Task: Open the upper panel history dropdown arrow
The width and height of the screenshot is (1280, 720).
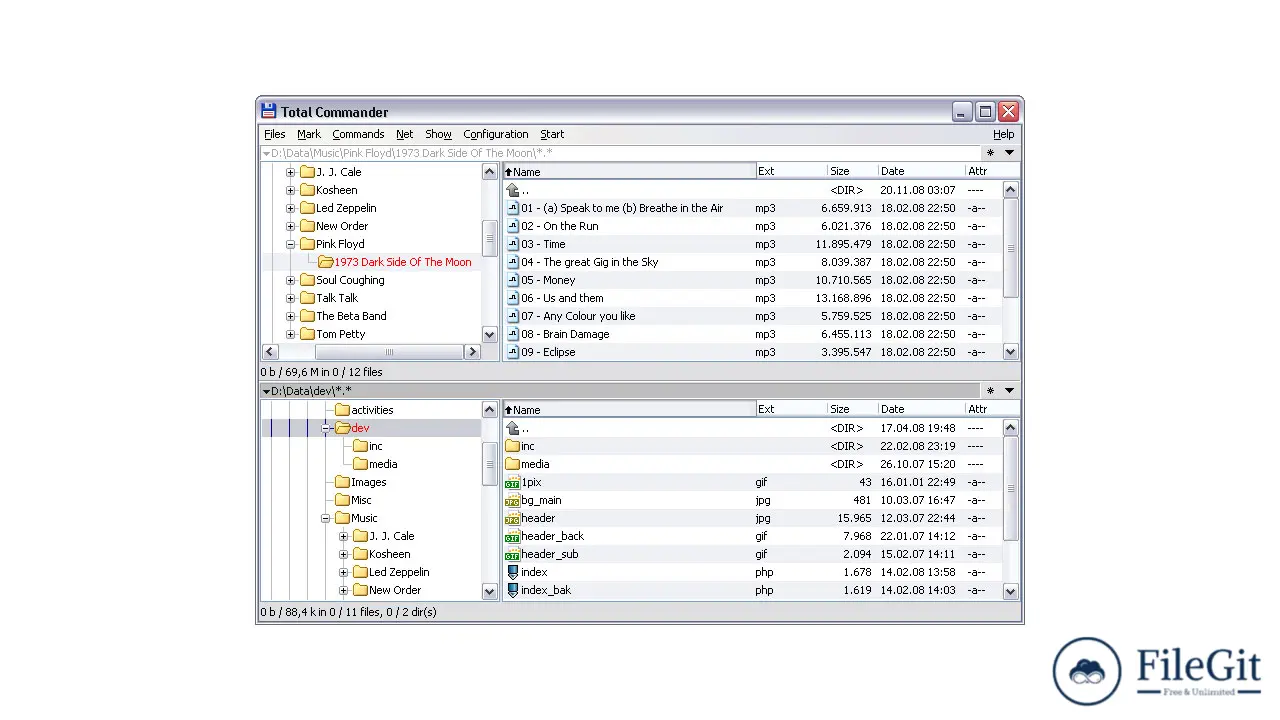Action: [1009, 153]
